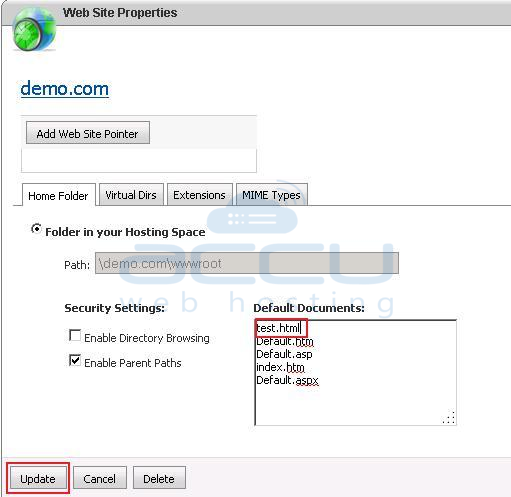Disable the Enable Parent Paths checkbox
This screenshot has height=497, width=511.
75,360
